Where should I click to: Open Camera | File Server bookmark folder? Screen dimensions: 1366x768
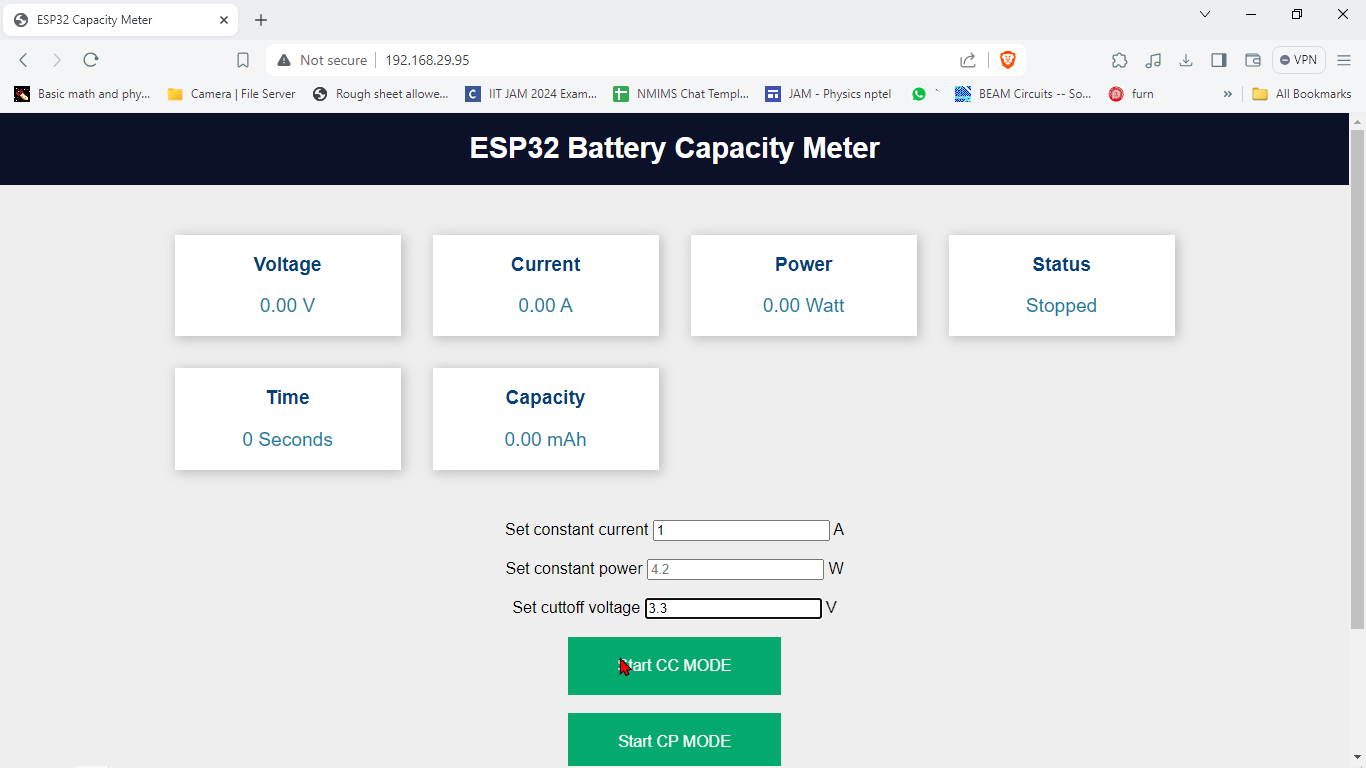click(x=231, y=94)
